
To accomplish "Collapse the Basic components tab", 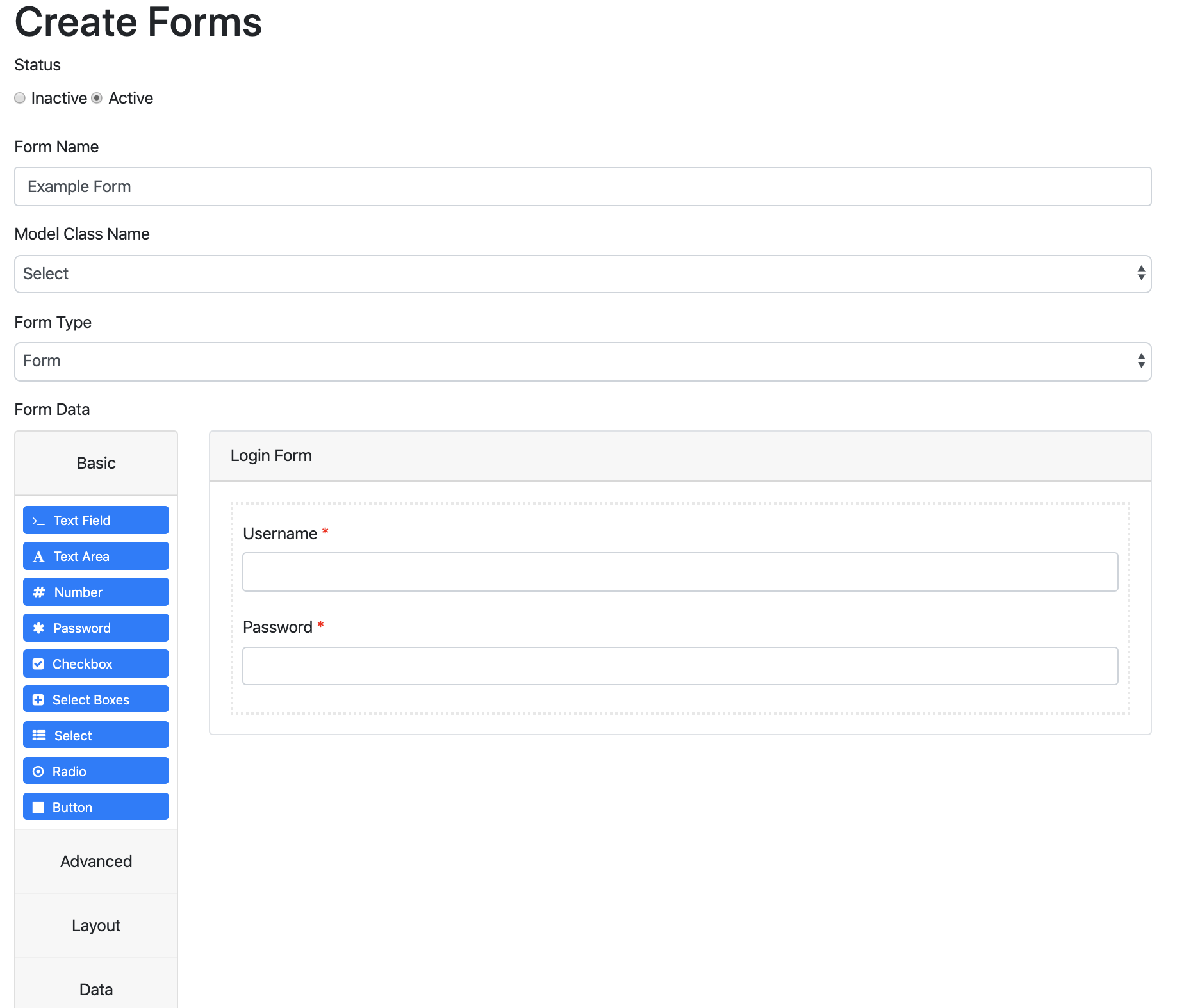I will coord(96,463).
